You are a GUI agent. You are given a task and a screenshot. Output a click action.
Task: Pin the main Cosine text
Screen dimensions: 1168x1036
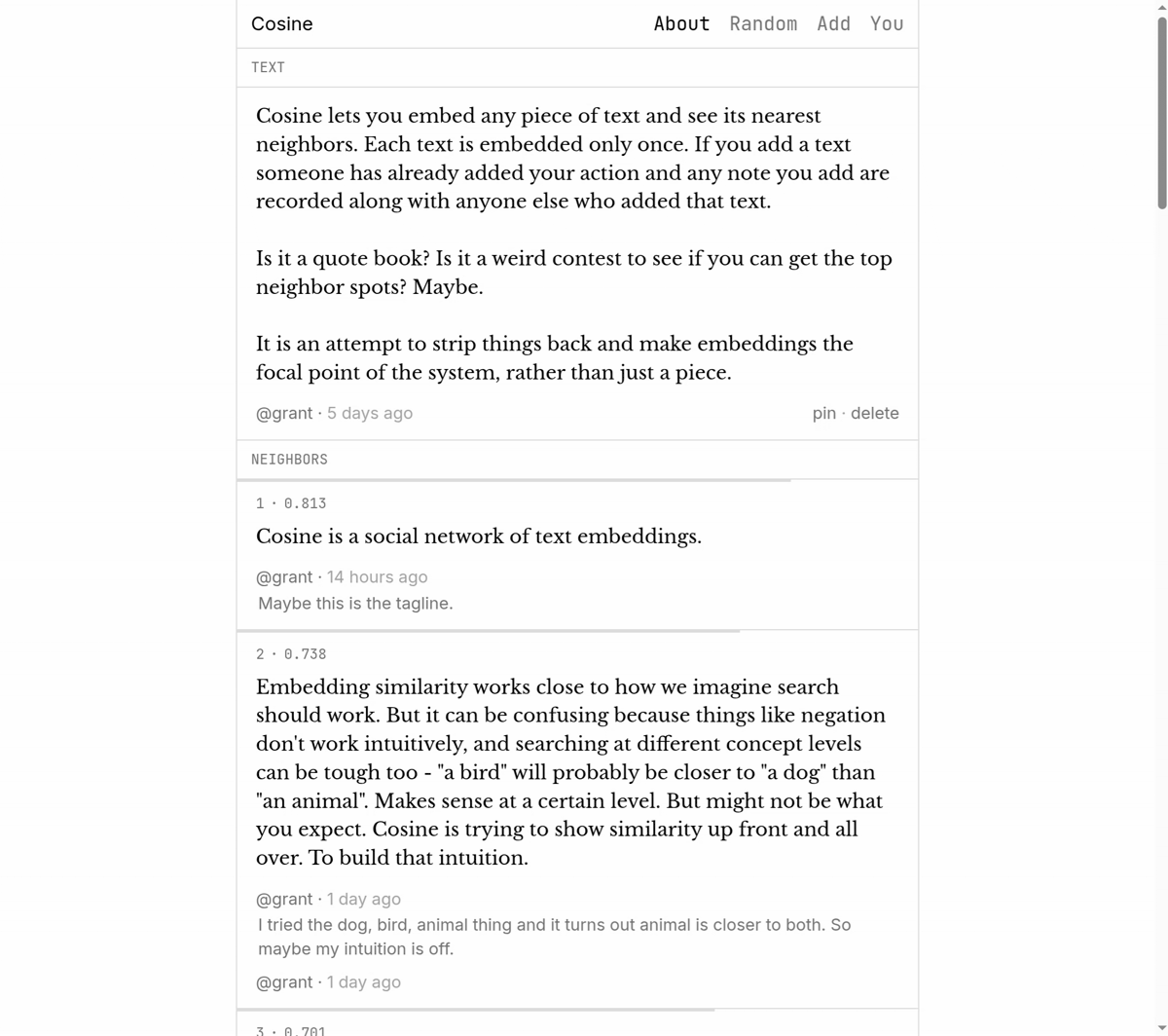pos(823,413)
